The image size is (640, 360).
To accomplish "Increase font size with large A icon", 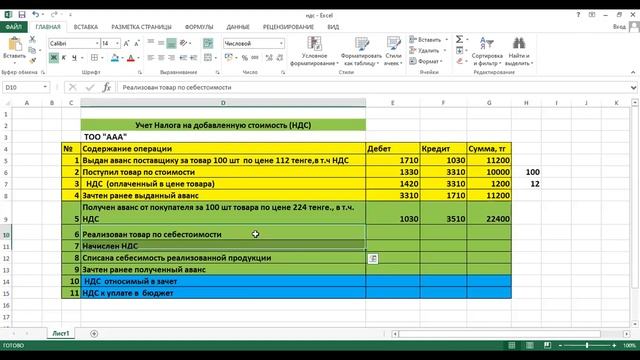I will point(127,43).
